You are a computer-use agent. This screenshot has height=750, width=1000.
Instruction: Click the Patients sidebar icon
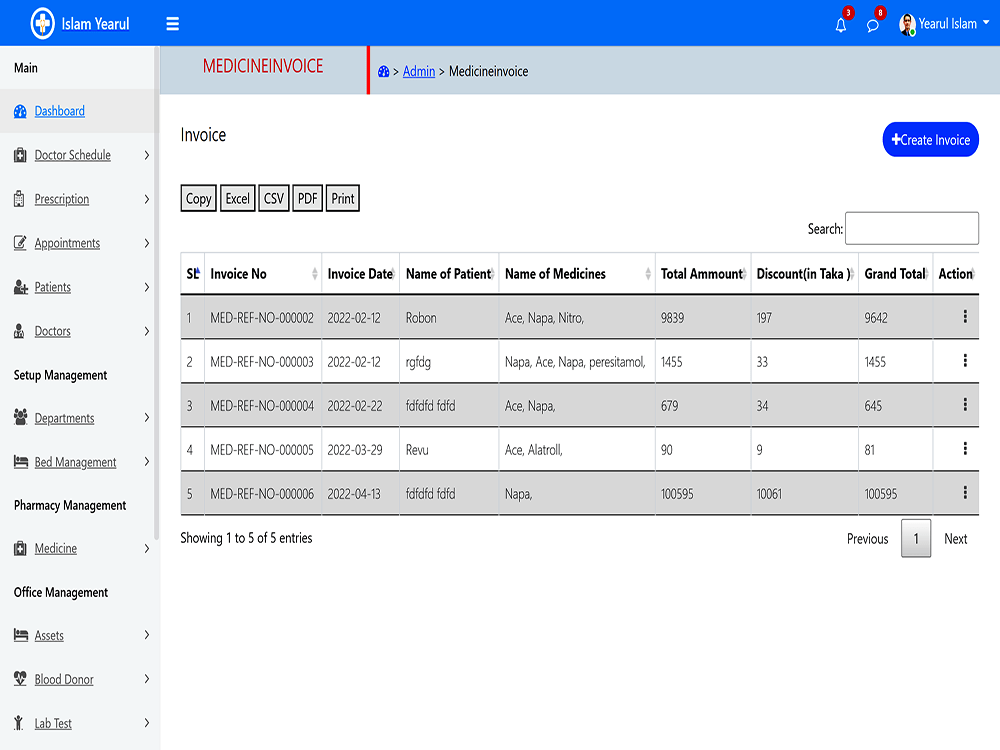(x=21, y=287)
